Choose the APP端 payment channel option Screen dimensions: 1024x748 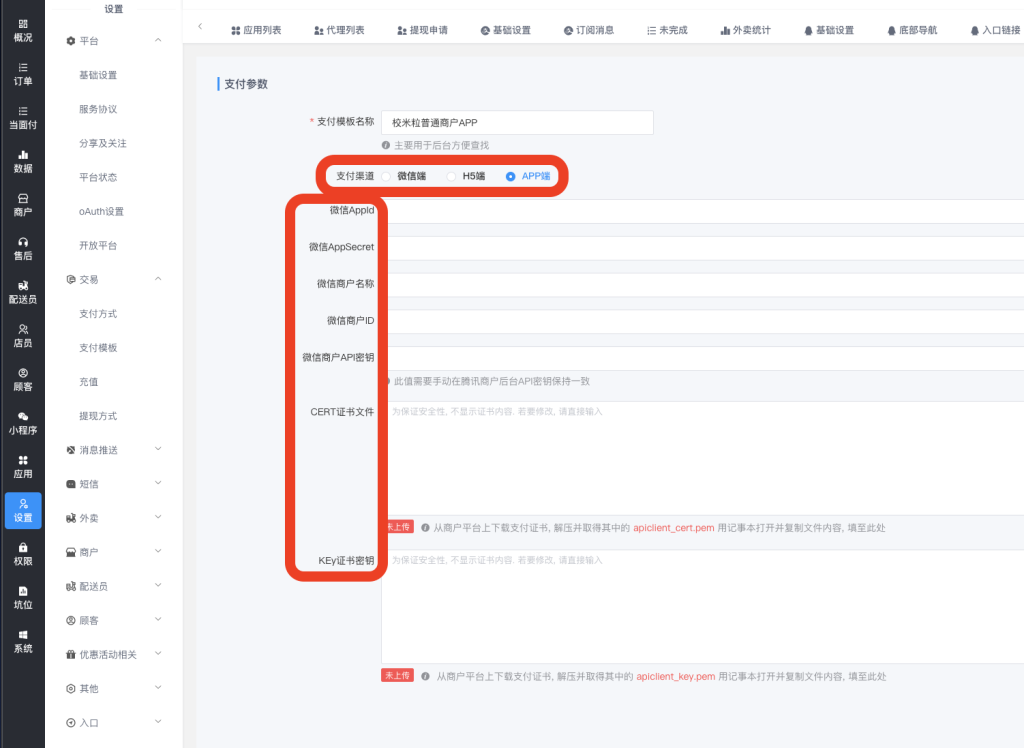click(x=511, y=176)
